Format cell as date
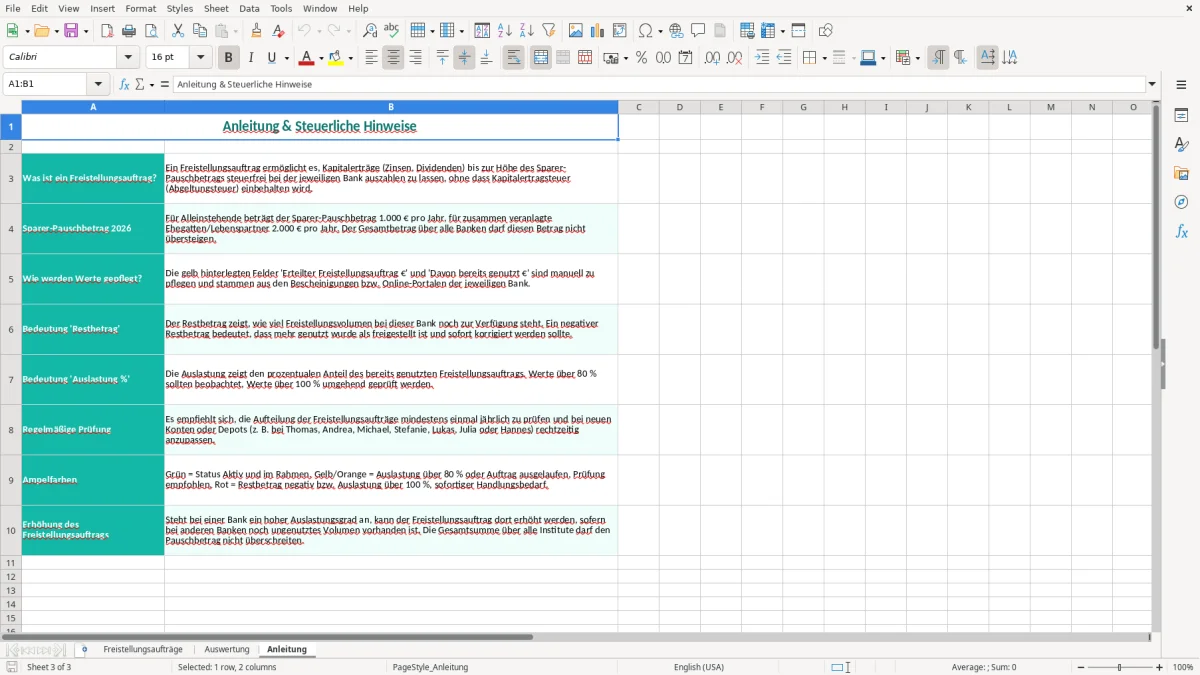 click(685, 58)
